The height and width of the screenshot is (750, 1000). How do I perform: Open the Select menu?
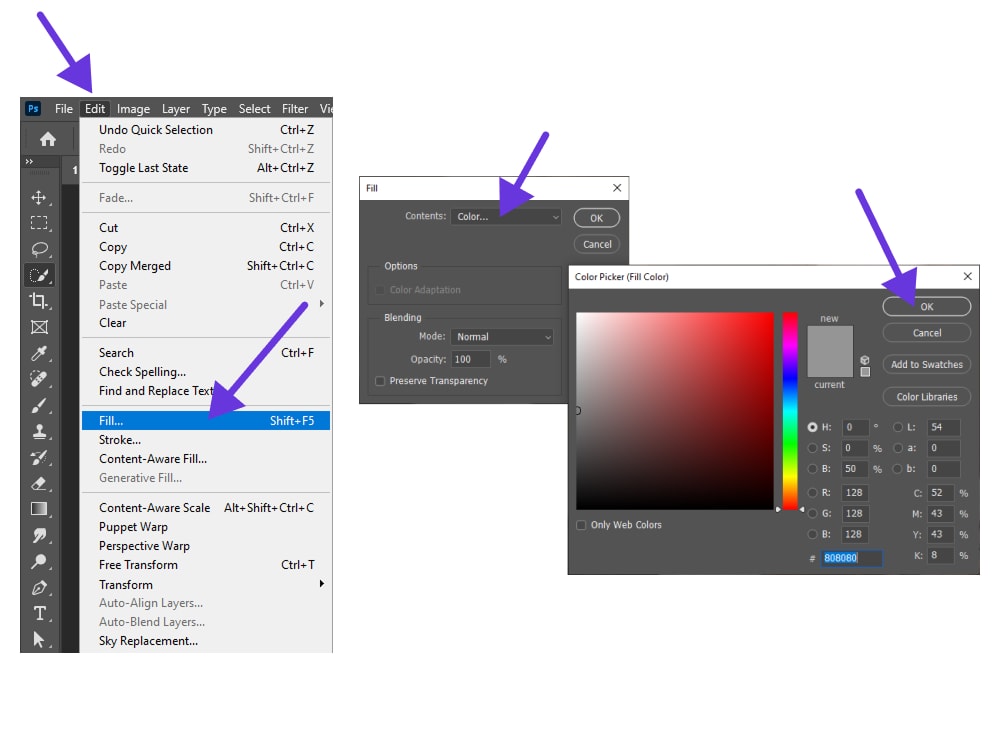[x=254, y=108]
